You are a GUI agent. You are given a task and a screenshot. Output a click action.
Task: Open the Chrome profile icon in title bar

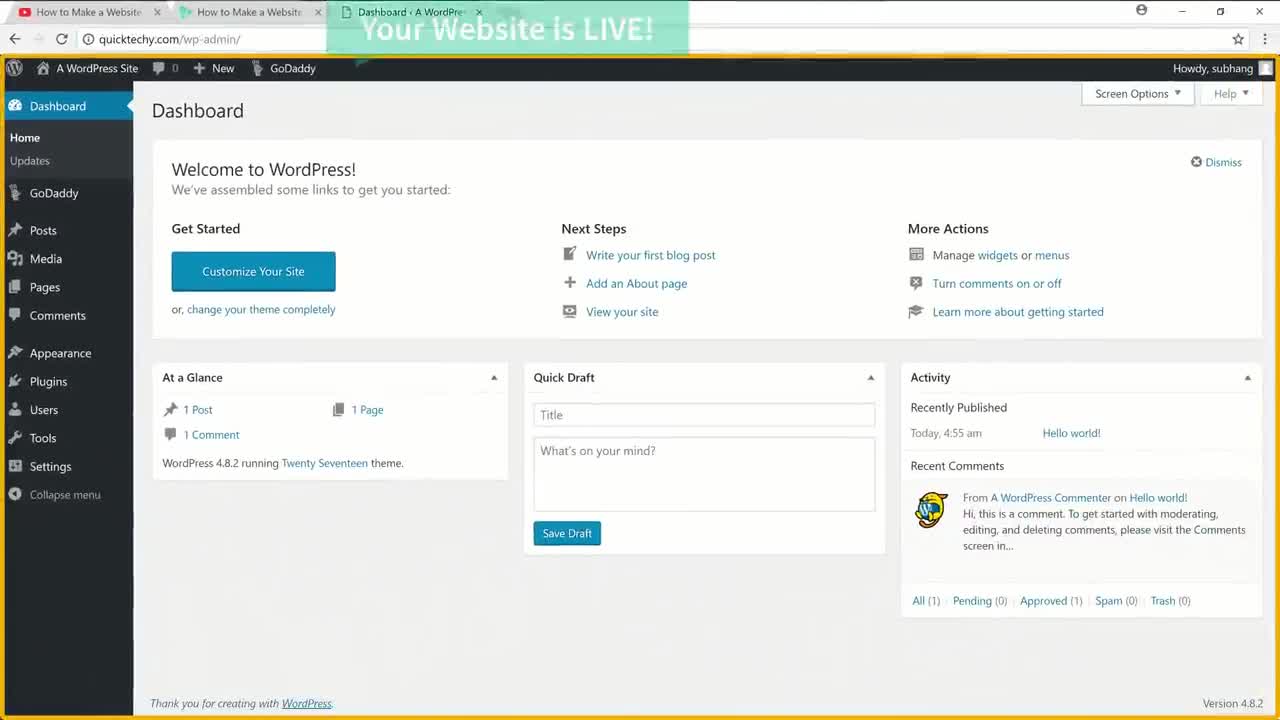[x=1142, y=11]
